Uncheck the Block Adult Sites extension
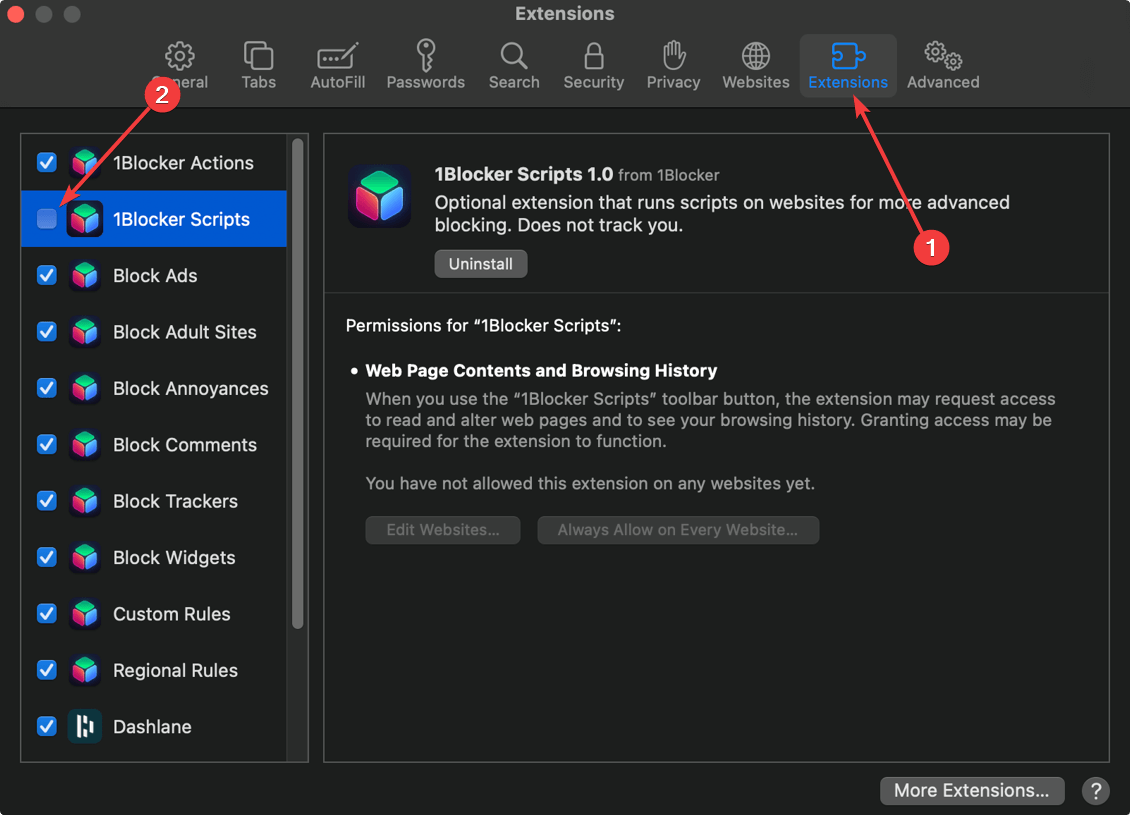This screenshot has width=1130, height=815. (x=47, y=332)
